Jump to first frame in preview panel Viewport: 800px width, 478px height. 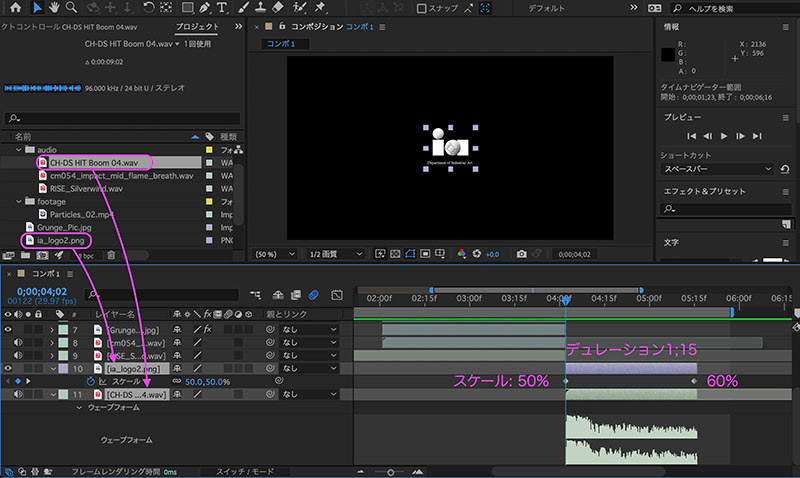(x=691, y=136)
